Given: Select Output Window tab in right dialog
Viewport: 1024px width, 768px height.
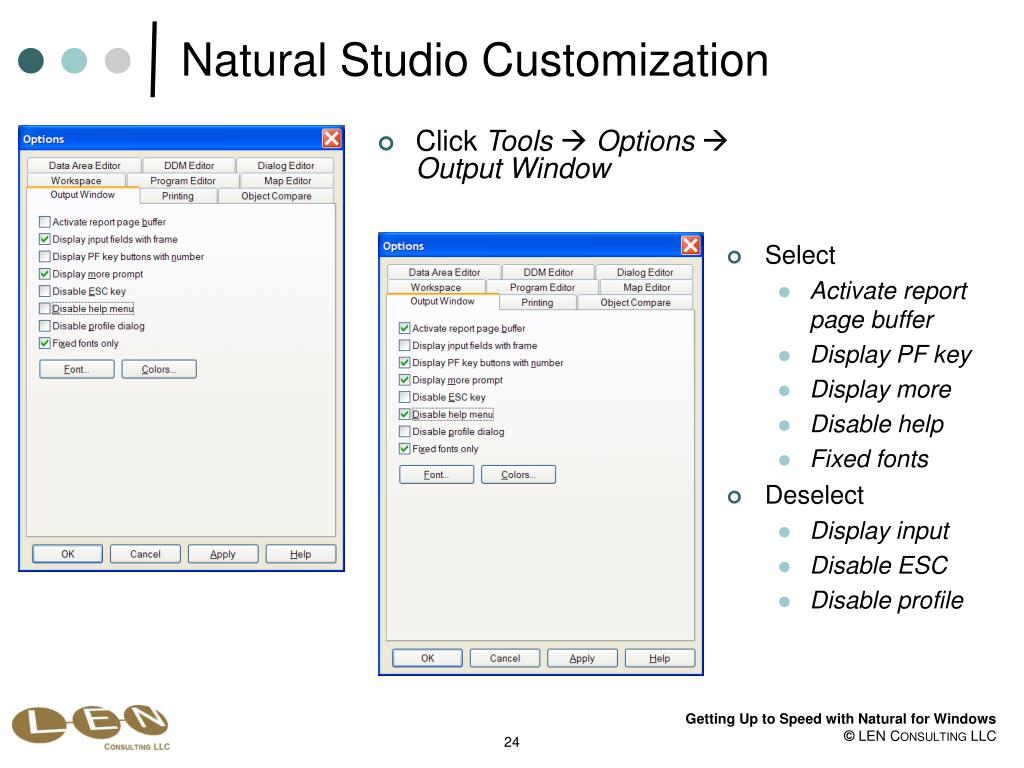Looking at the screenshot, I should pyautogui.click(x=442, y=301).
